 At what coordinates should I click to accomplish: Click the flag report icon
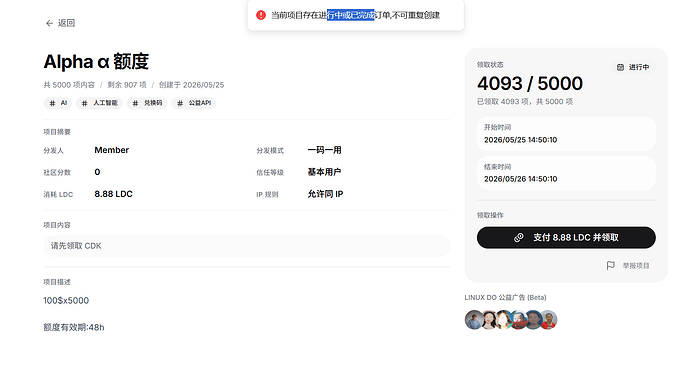point(610,265)
